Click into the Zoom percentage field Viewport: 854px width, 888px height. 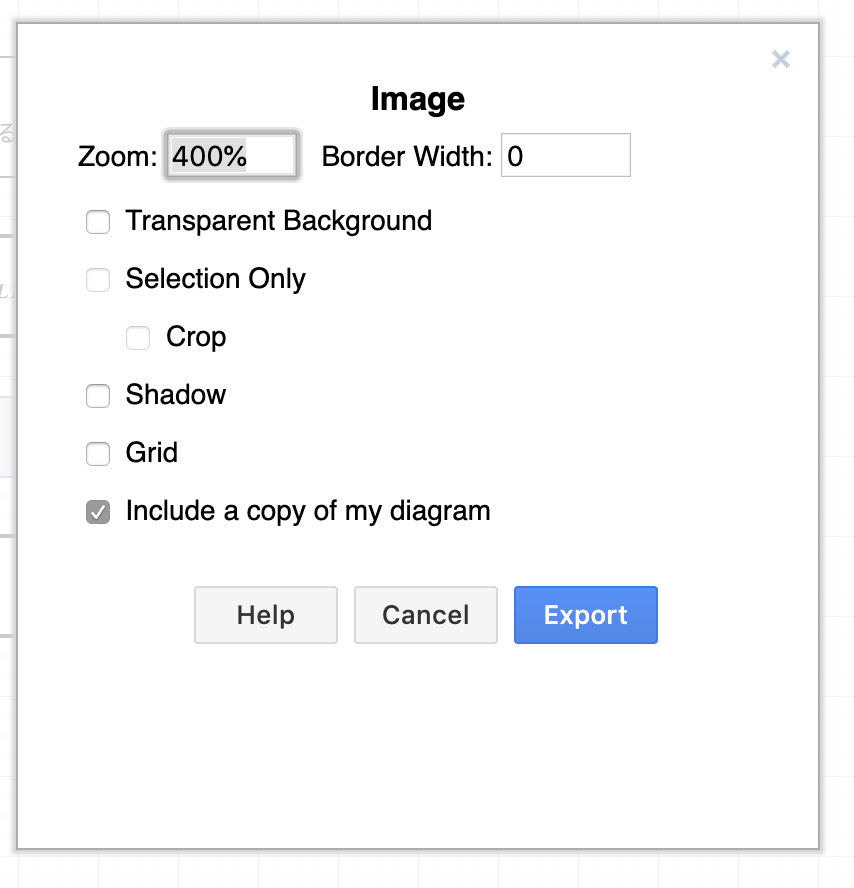tap(232, 156)
